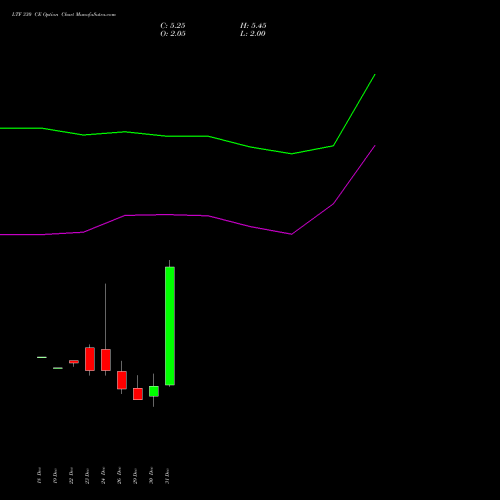Click the chart title text at top left

(64, 15)
